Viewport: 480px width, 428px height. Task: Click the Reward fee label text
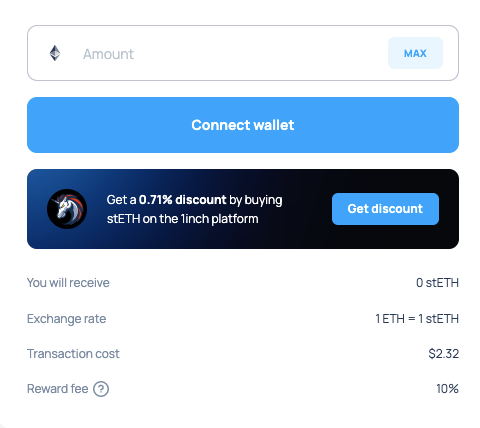[x=58, y=389]
